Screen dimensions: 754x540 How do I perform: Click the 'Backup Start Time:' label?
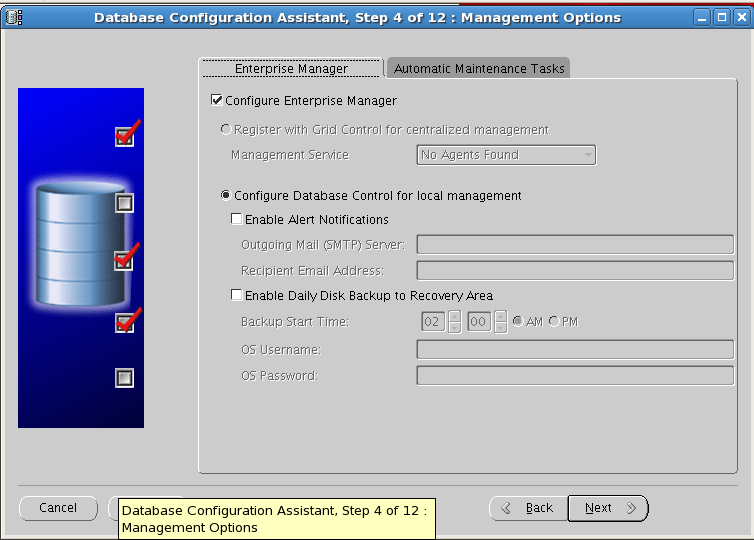pyautogui.click(x=295, y=322)
